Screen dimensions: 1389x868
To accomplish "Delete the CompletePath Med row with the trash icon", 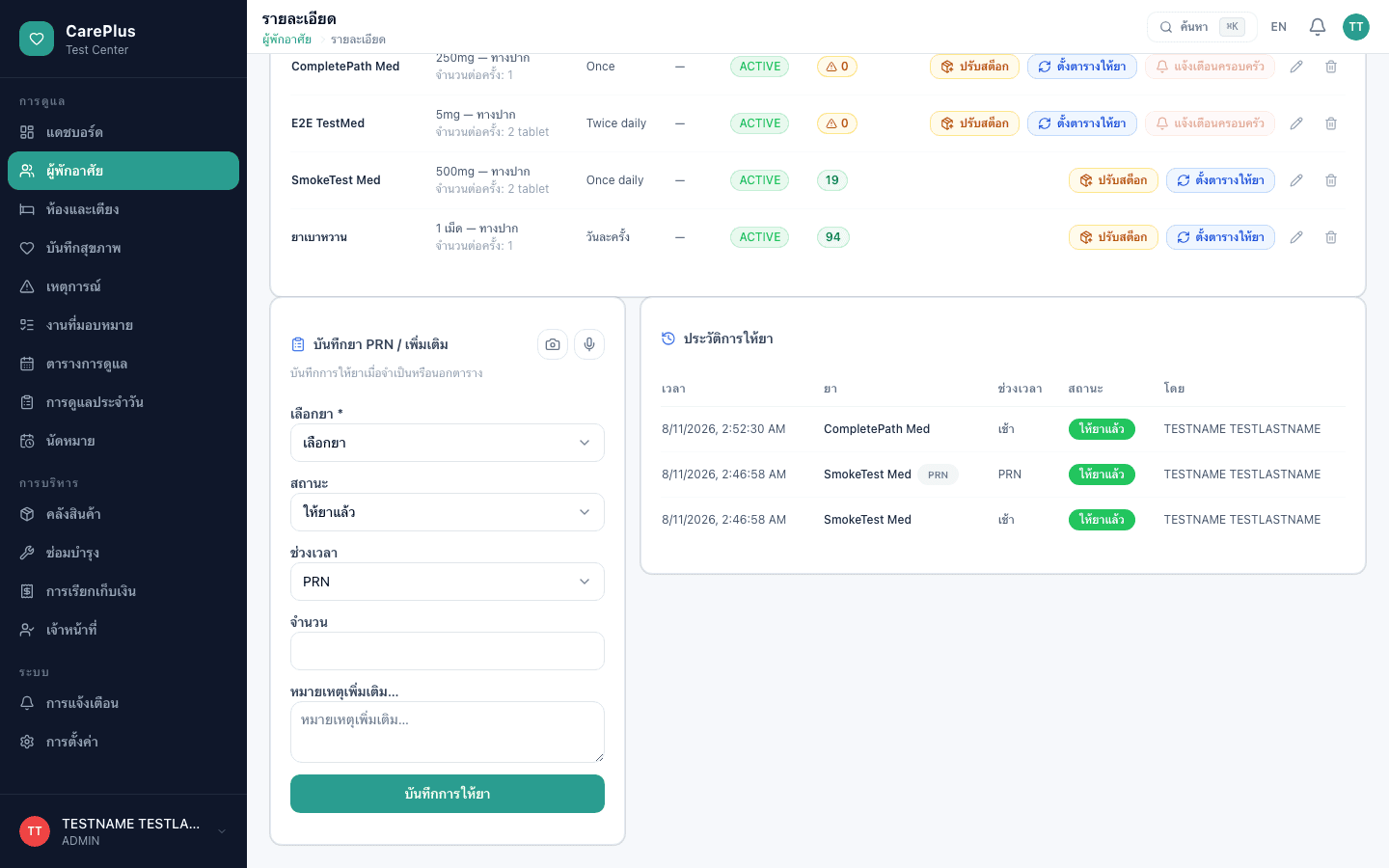I will [1331, 67].
